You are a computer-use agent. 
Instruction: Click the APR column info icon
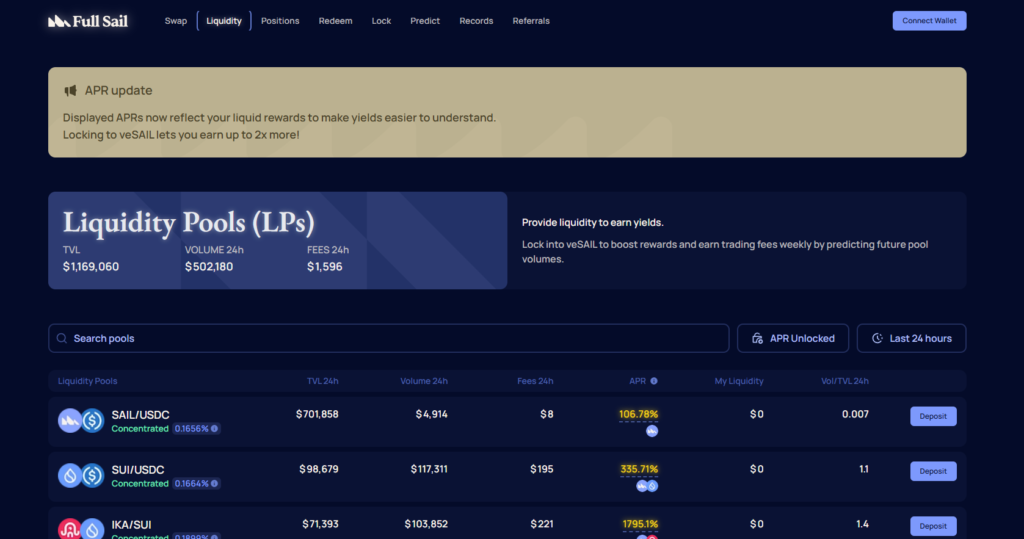654,381
